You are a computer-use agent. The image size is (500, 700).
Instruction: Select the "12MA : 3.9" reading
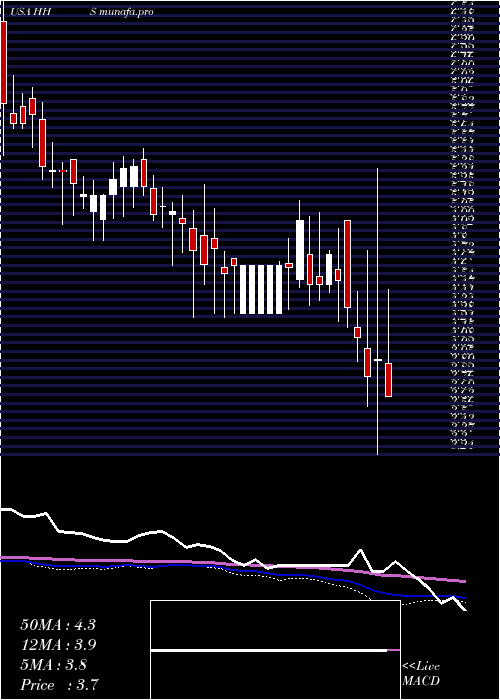pyautogui.click(x=58, y=645)
